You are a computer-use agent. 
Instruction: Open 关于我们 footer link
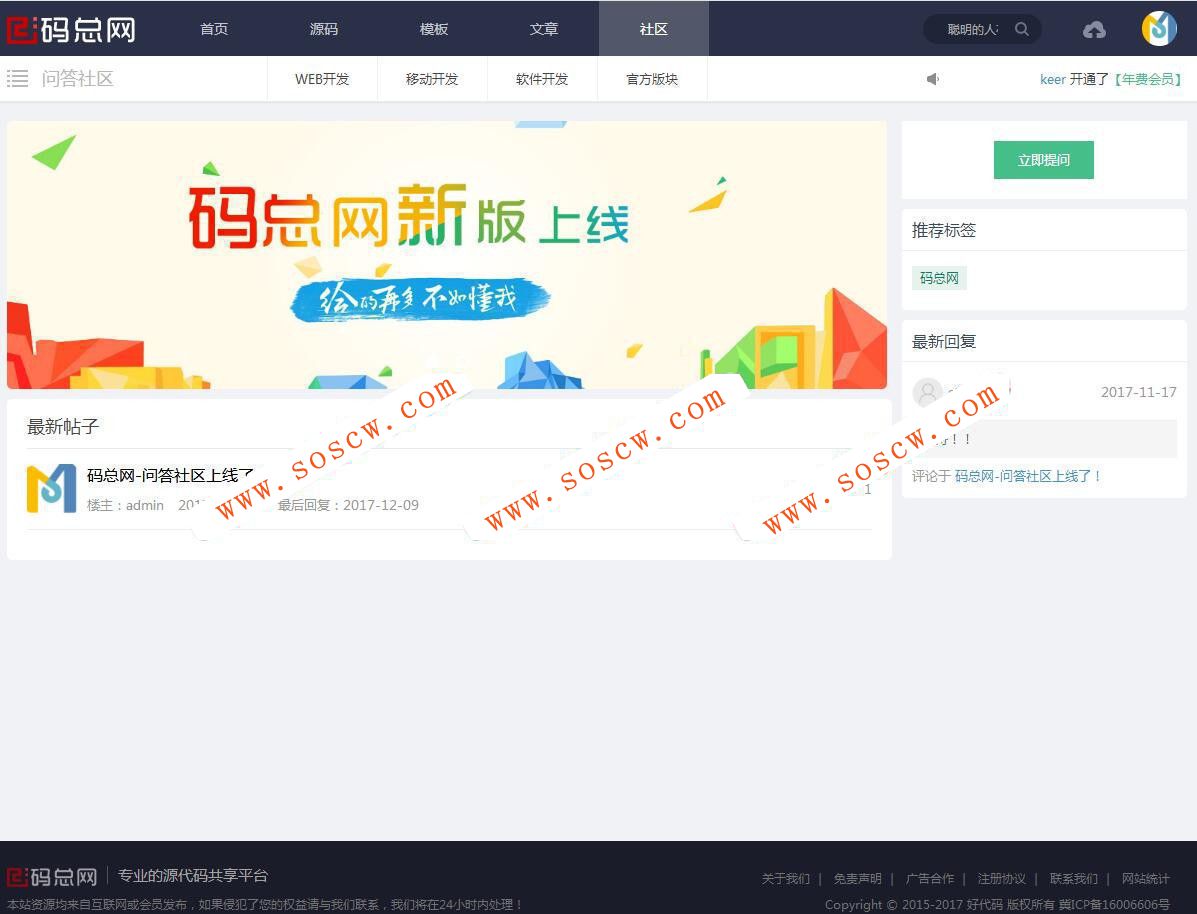click(x=786, y=878)
